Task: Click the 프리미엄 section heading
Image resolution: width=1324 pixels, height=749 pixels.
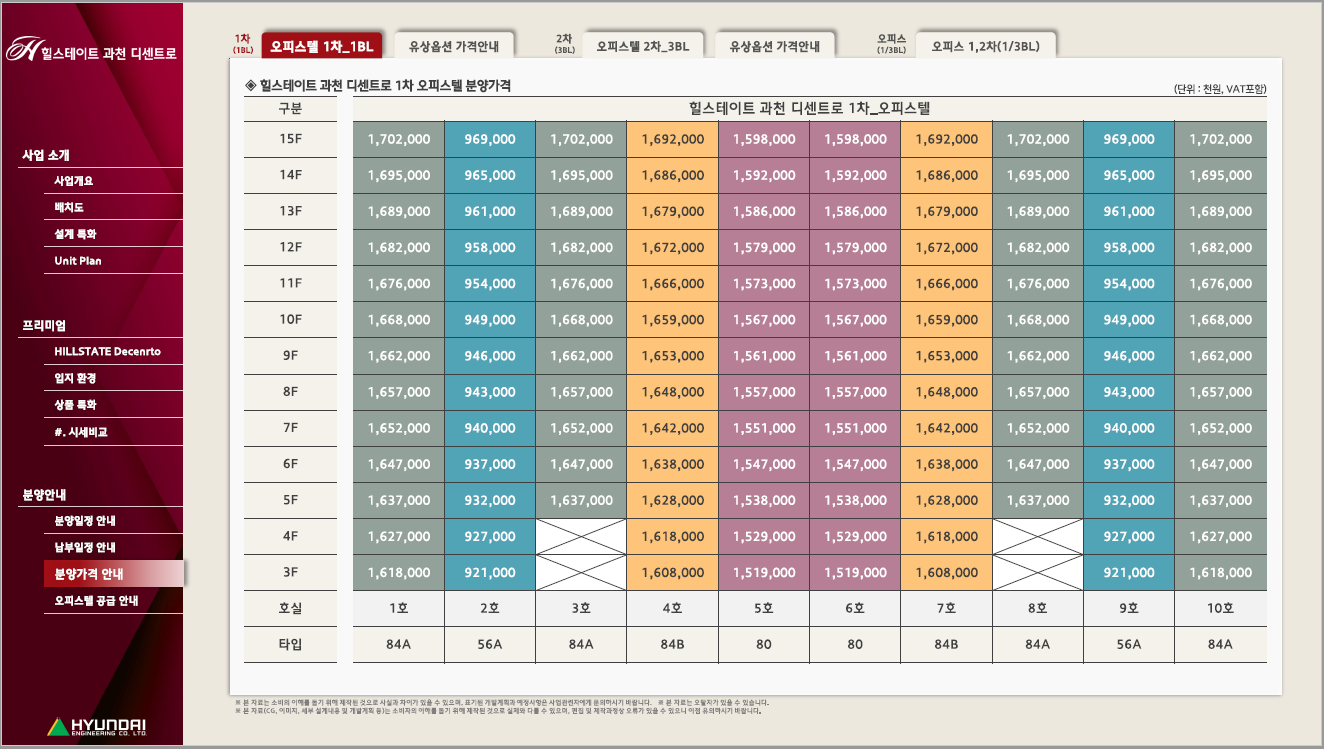Action: [x=44, y=325]
